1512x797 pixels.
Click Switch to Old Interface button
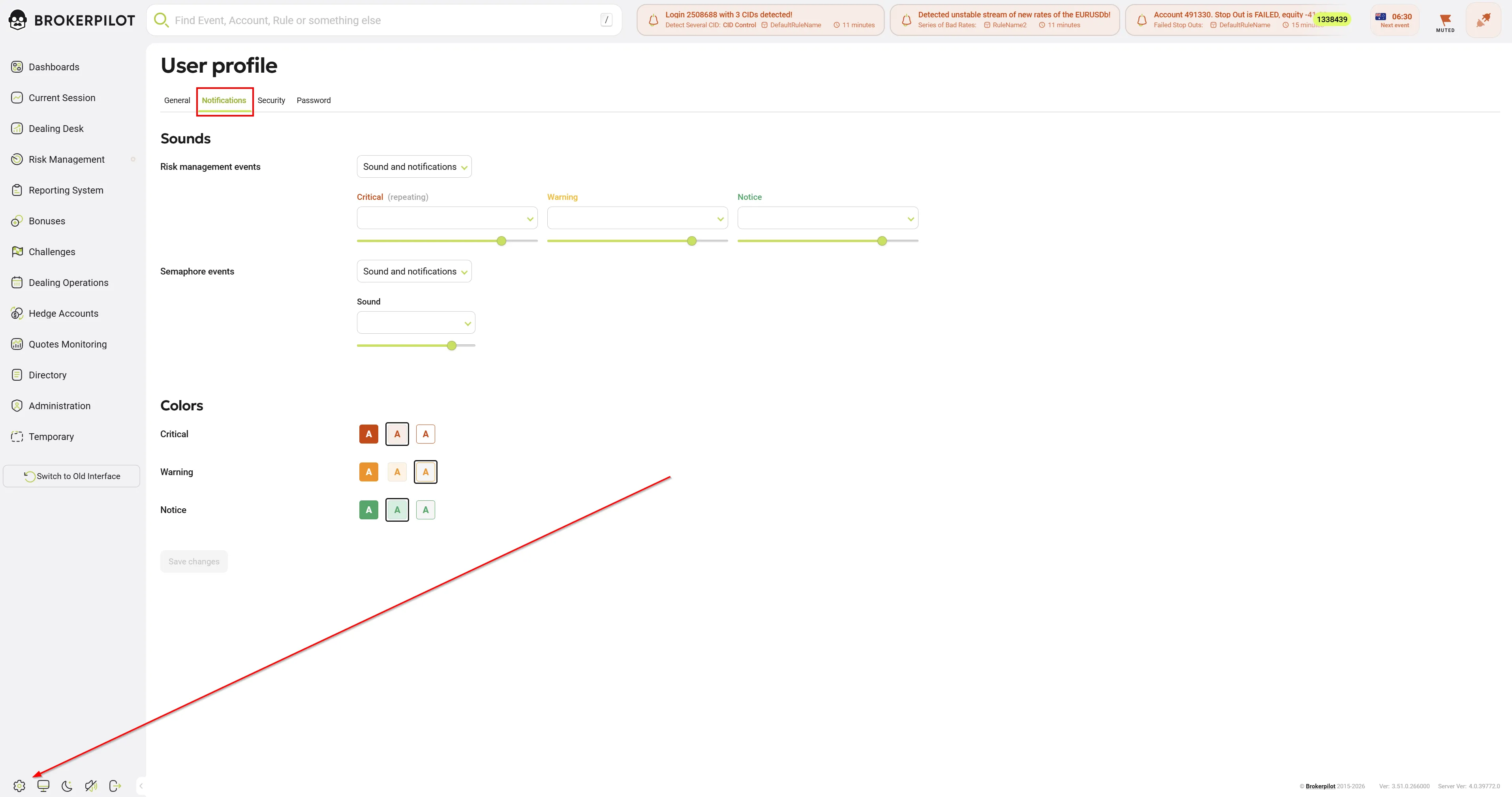tap(71, 476)
